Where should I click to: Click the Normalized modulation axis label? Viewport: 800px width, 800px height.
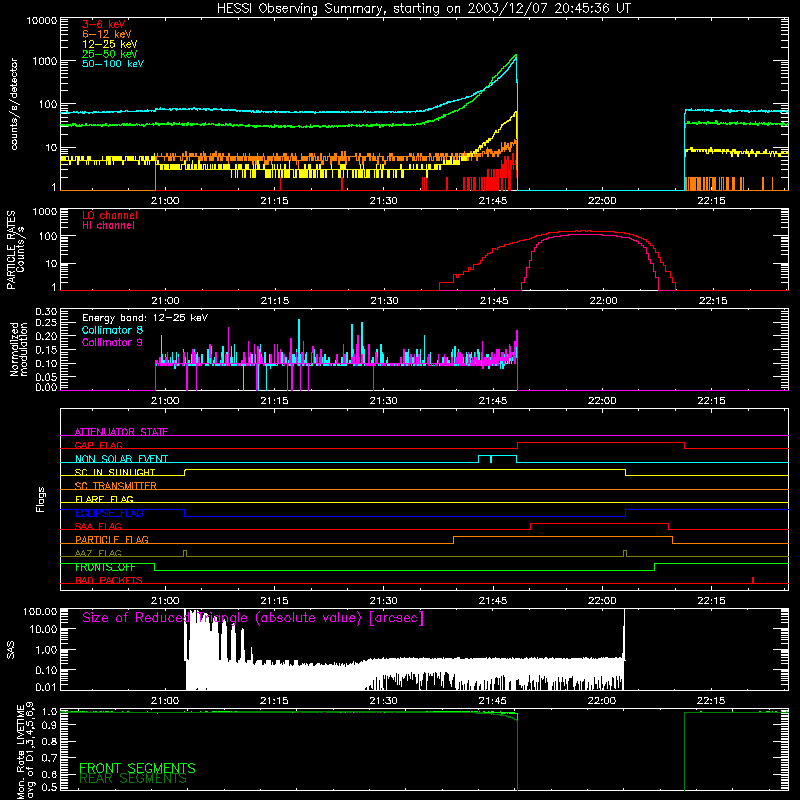(x=18, y=349)
